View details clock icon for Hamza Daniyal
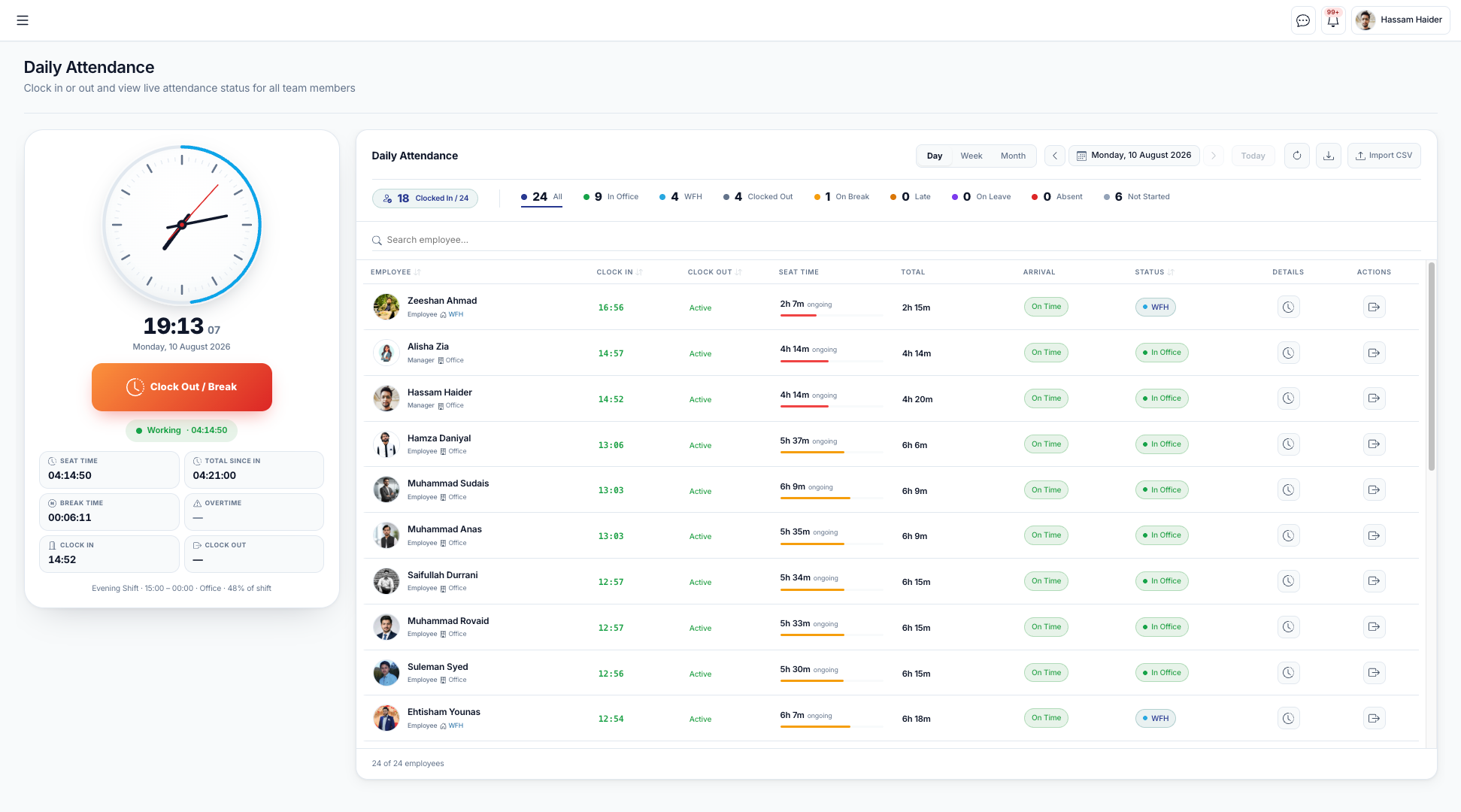 tap(1289, 444)
